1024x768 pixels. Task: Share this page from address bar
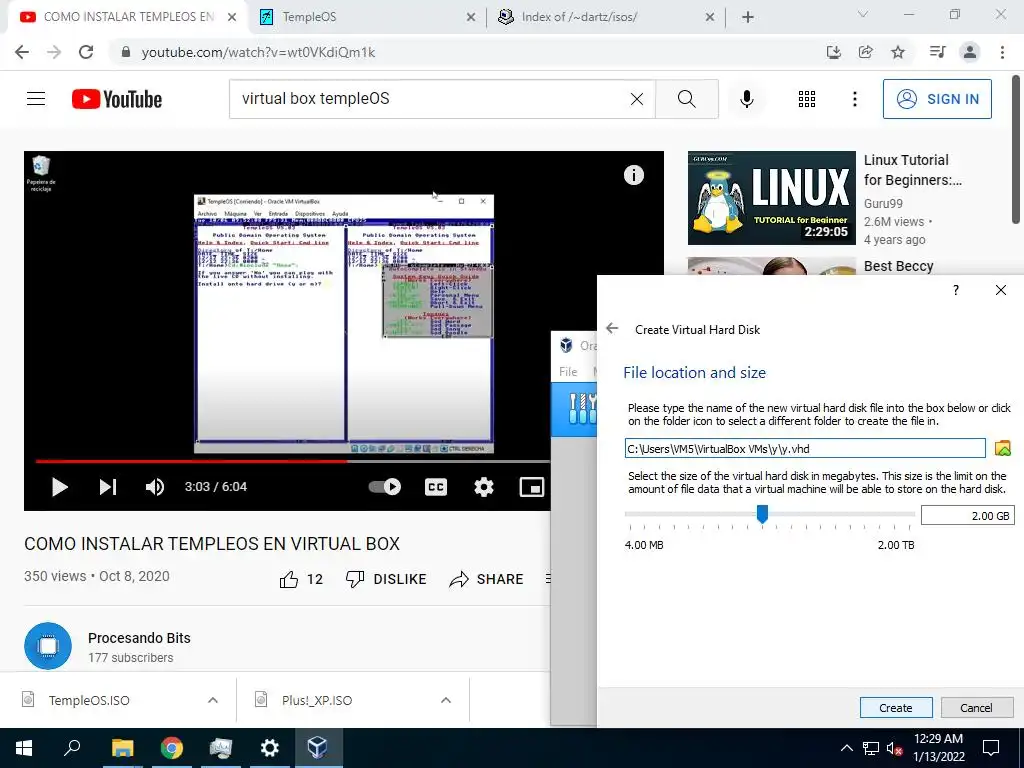pyautogui.click(x=866, y=52)
